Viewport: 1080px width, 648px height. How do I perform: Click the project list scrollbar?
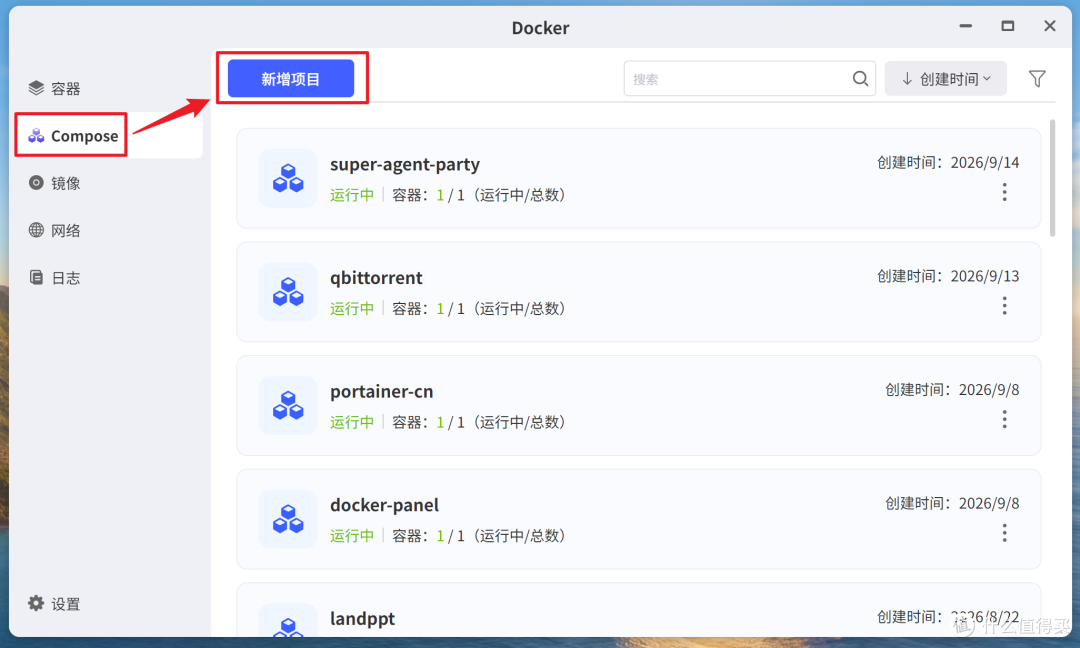tap(1052, 178)
